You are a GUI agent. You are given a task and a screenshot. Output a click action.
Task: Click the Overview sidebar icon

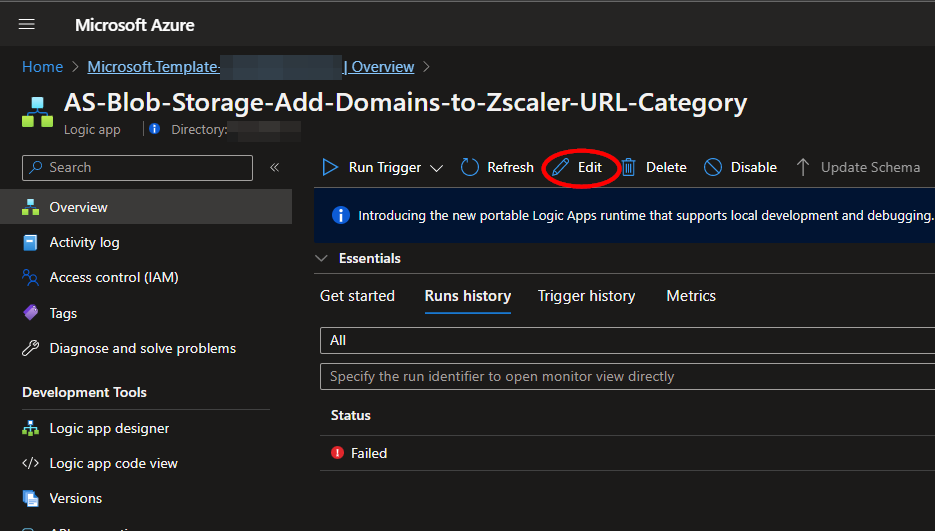tap(30, 207)
